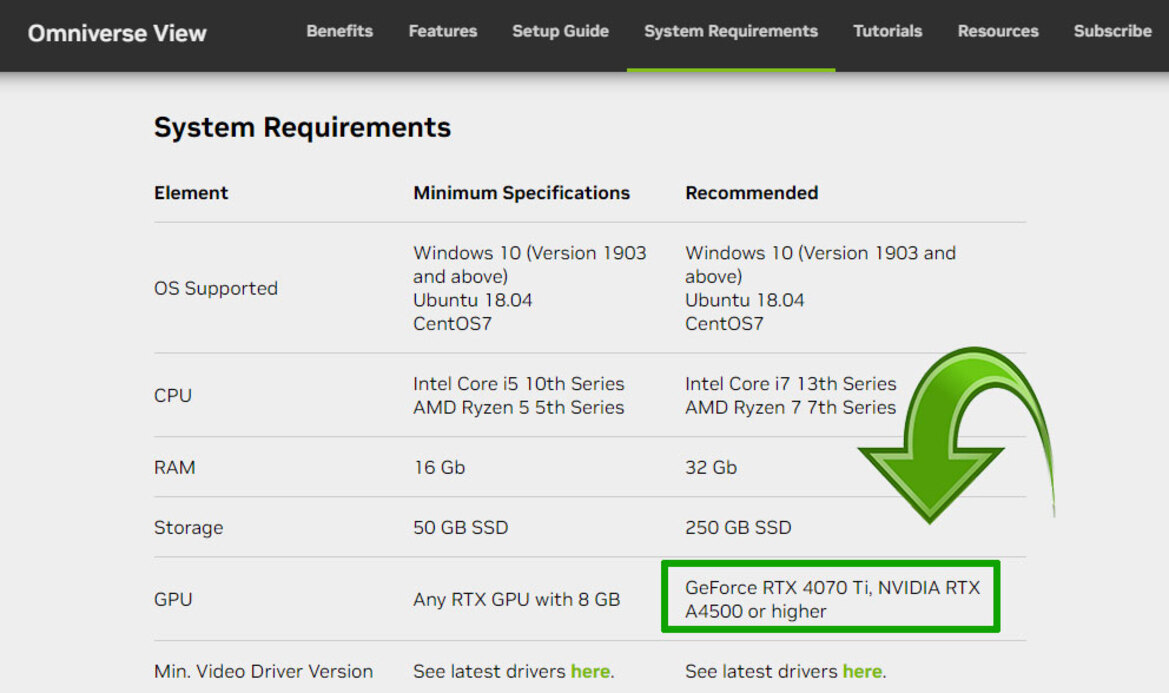This screenshot has height=693, width=1169.
Task: Click the GPU row label
Action: [x=173, y=599]
